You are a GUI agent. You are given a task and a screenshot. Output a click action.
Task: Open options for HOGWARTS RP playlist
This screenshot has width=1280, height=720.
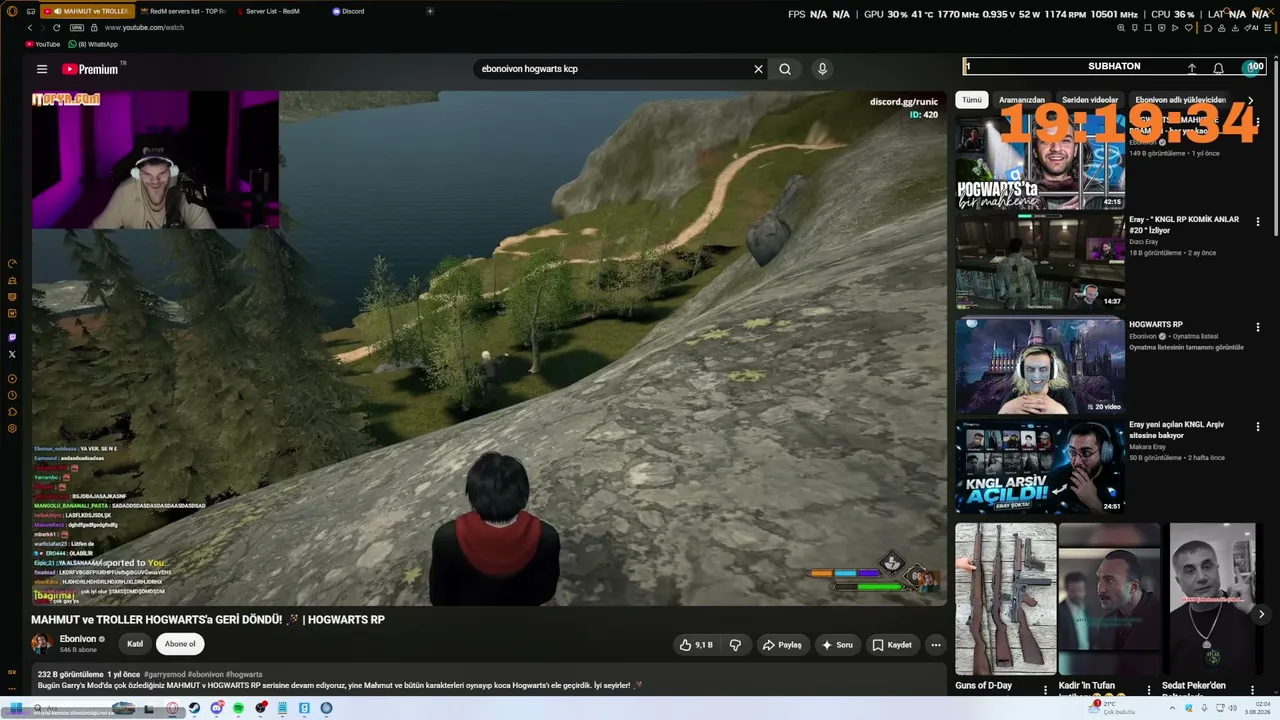pyautogui.click(x=1258, y=327)
